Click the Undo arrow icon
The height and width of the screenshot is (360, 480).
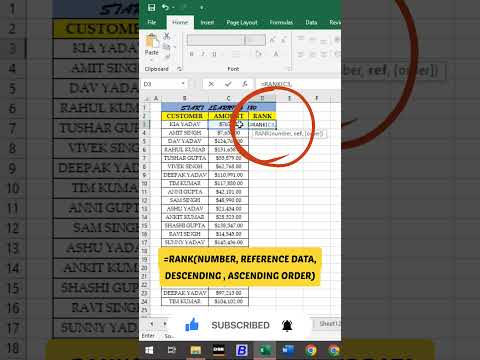165,7
